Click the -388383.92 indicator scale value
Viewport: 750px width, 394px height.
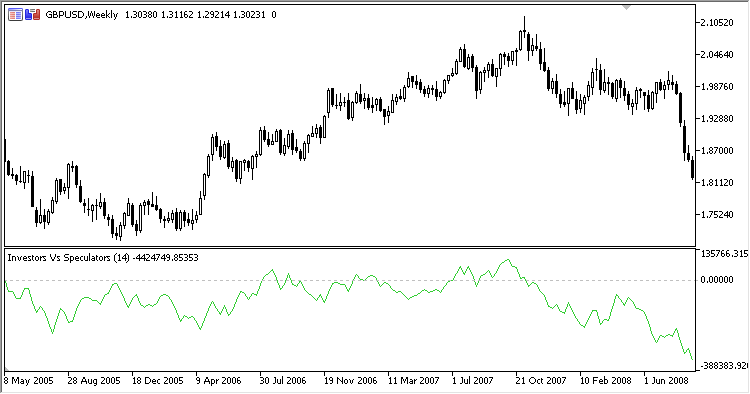coord(724,366)
